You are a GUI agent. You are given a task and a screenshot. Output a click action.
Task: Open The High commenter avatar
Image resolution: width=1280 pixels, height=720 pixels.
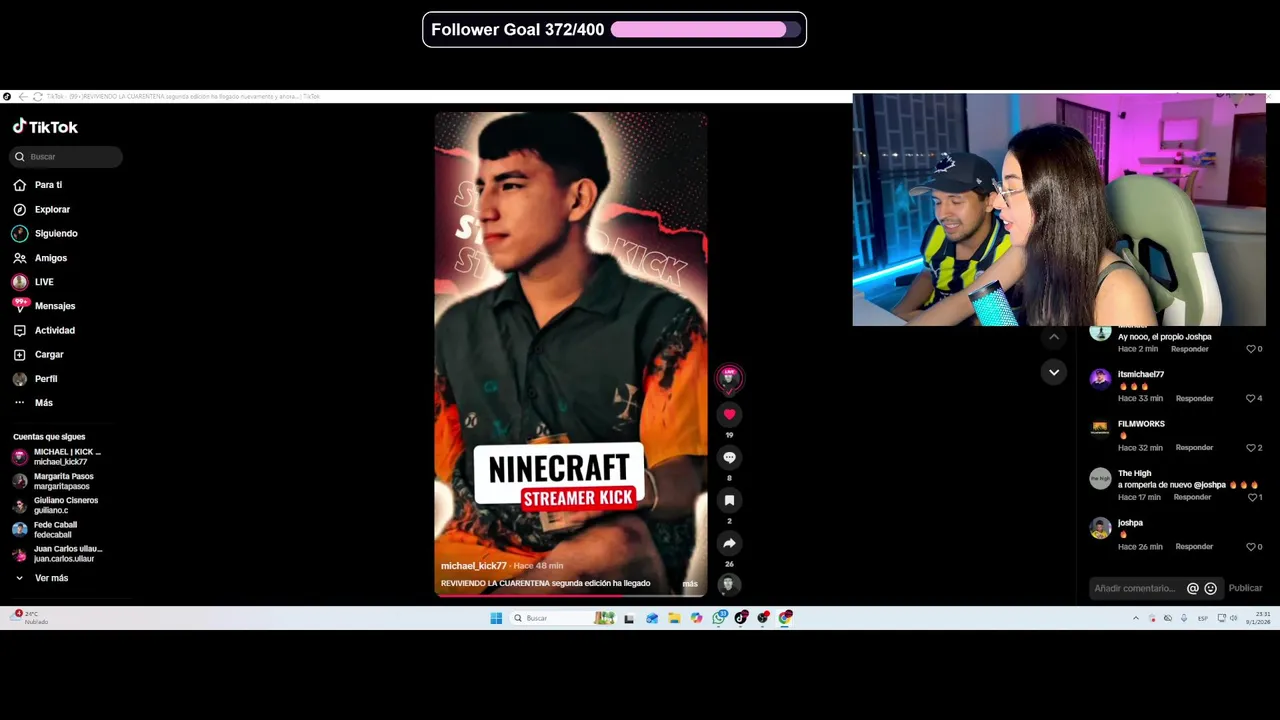tap(1100, 478)
